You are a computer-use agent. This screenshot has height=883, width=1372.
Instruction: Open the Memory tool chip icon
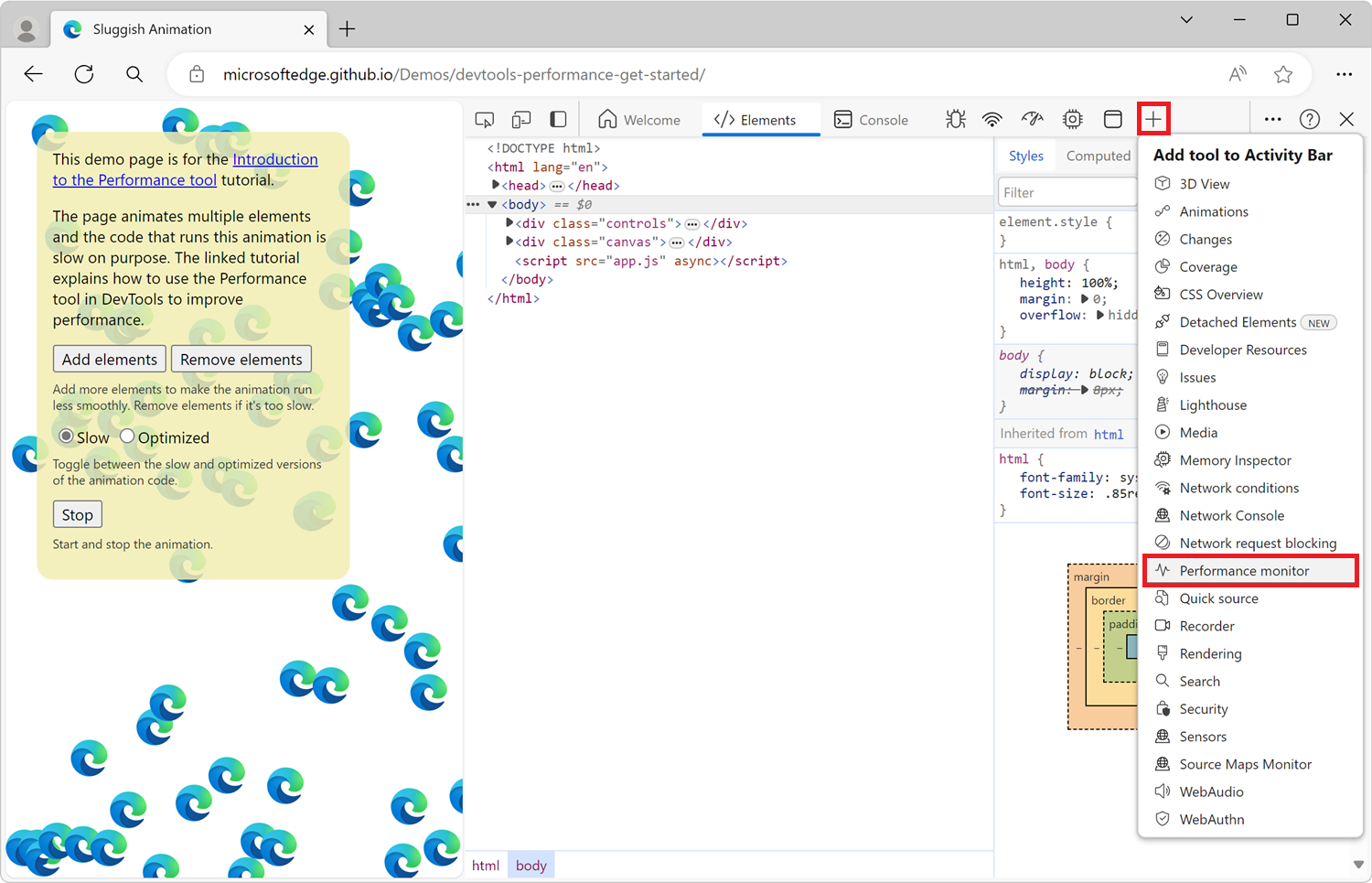click(1073, 119)
